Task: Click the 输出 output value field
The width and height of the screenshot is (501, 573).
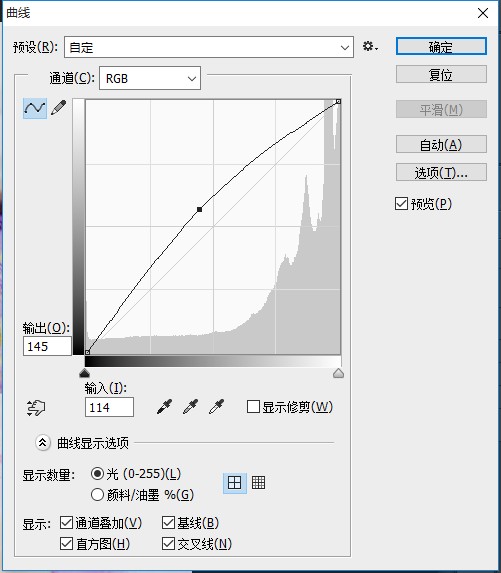Action: click(47, 346)
